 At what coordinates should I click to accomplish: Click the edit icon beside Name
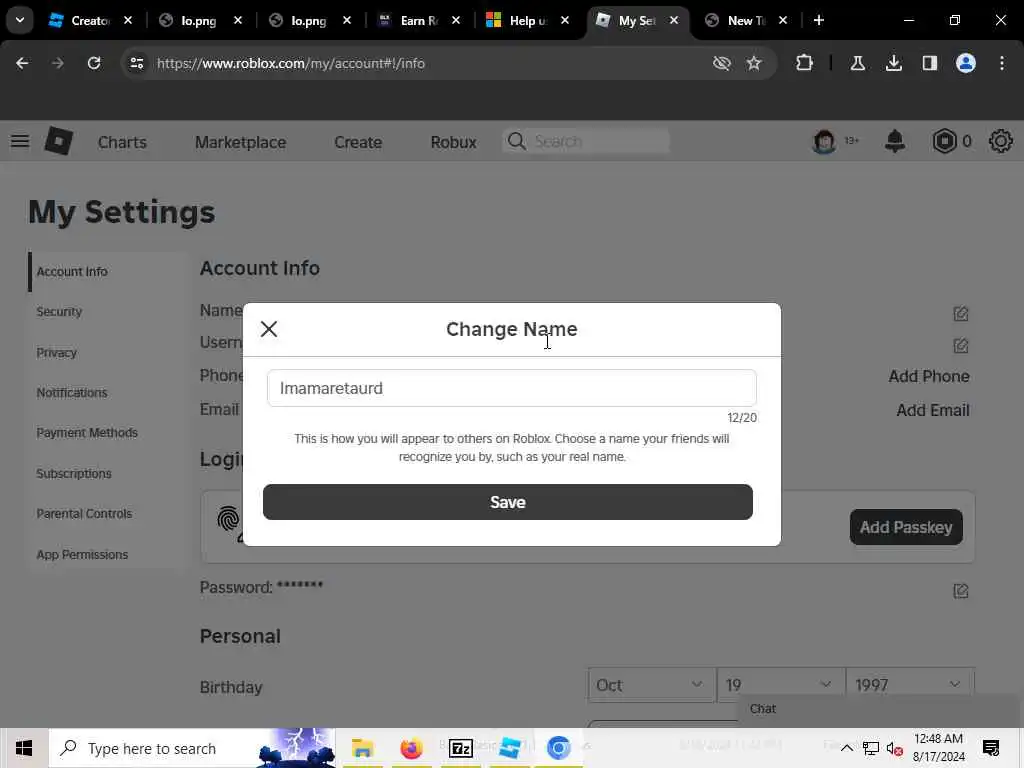coord(961,313)
